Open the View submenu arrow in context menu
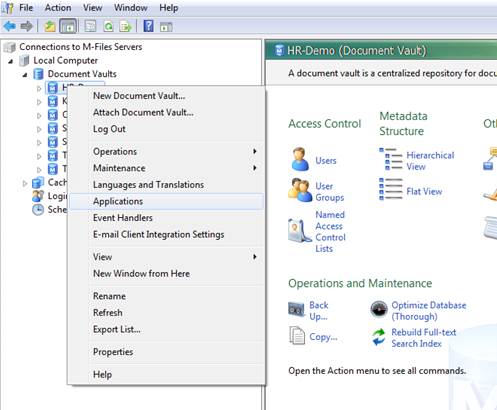The image size is (497, 410). click(255, 257)
